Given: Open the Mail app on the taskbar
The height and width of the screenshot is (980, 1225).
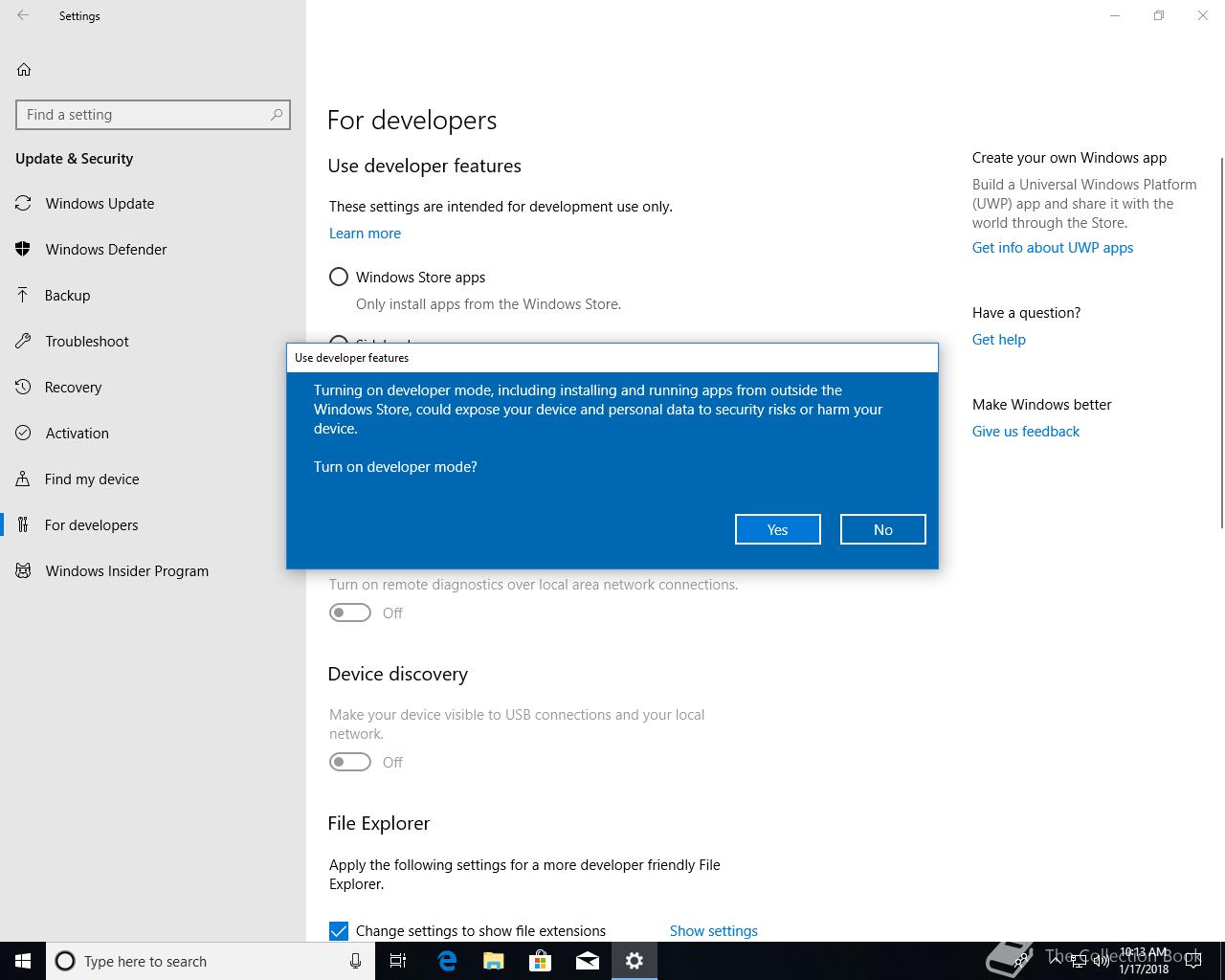Looking at the screenshot, I should coord(587,961).
